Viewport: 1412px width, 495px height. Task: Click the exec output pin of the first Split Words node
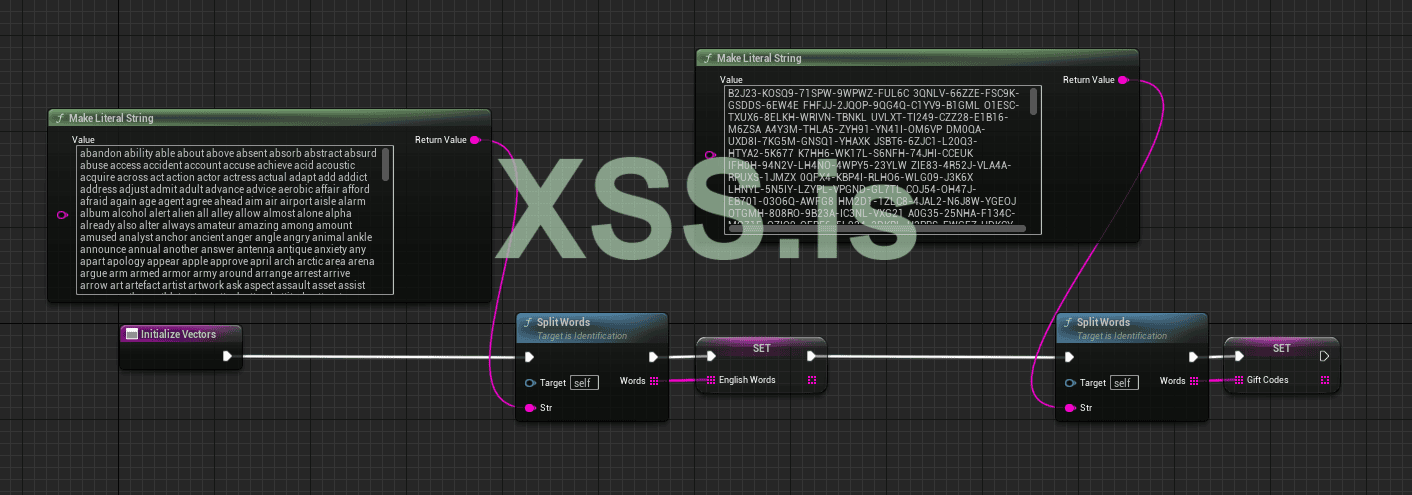[x=654, y=357]
